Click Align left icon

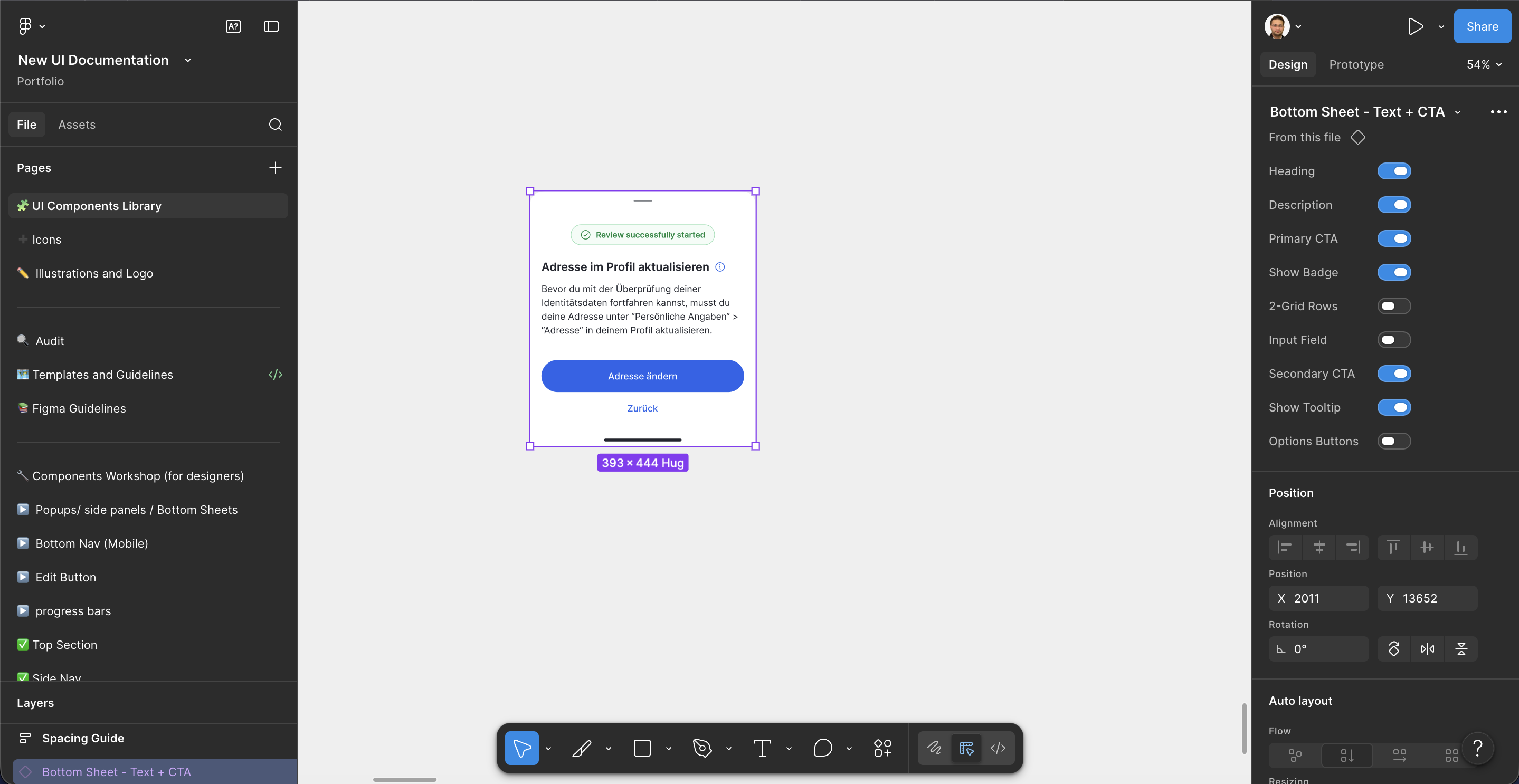1285,548
